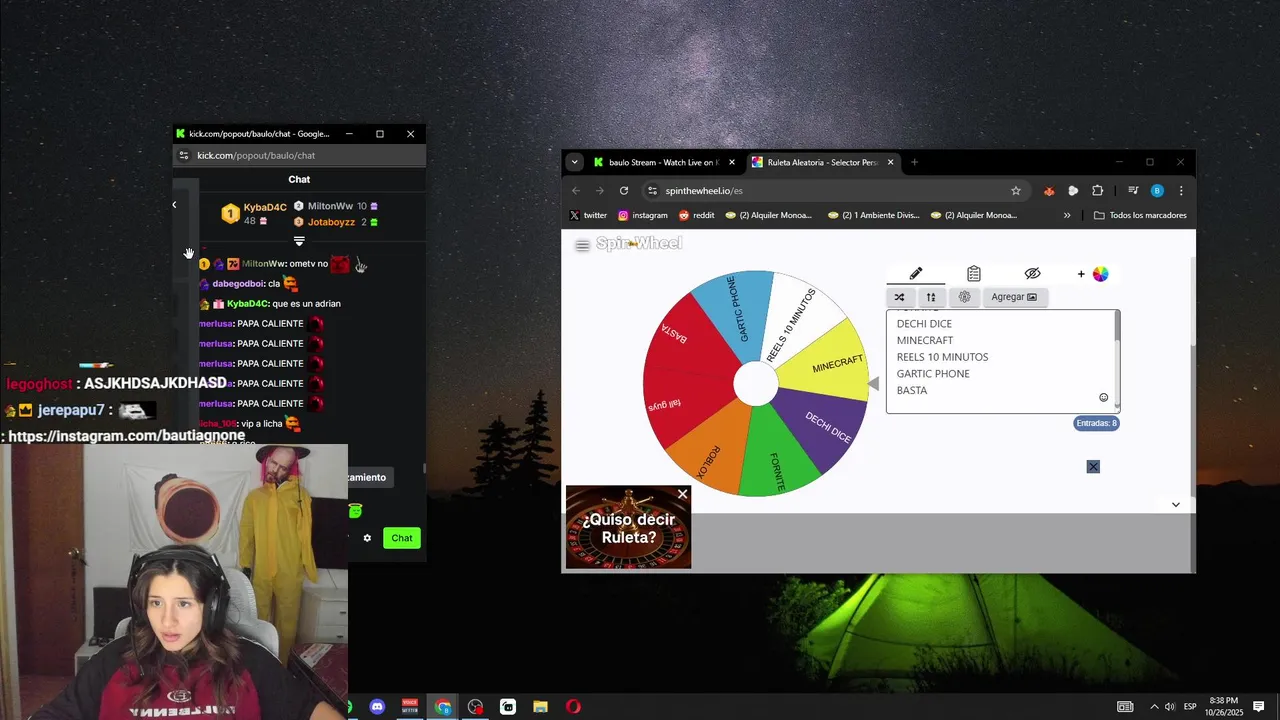This screenshot has width=1280, height=720.
Task: Open OBS Studio from the taskbar
Action: pos(475,707)
